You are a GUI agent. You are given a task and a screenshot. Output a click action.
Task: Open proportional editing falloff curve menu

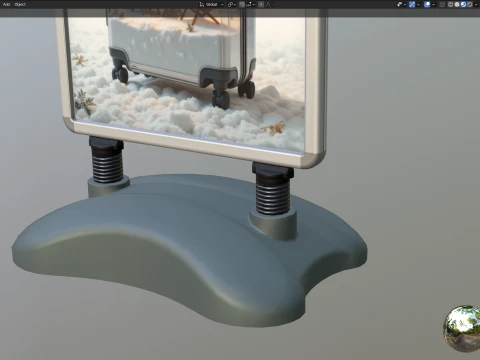(269, 4)
